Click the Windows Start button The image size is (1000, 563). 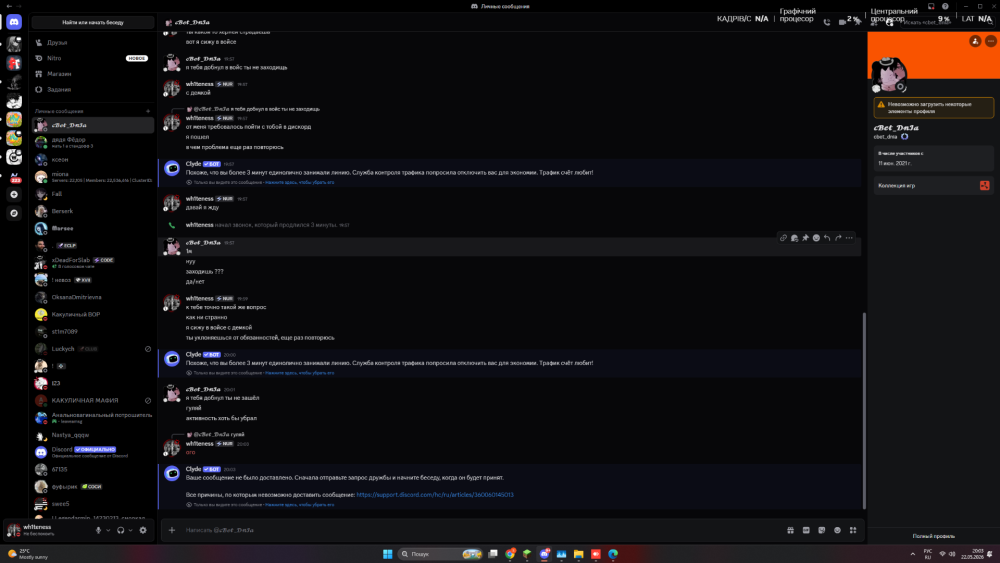(x=387, y=554)
